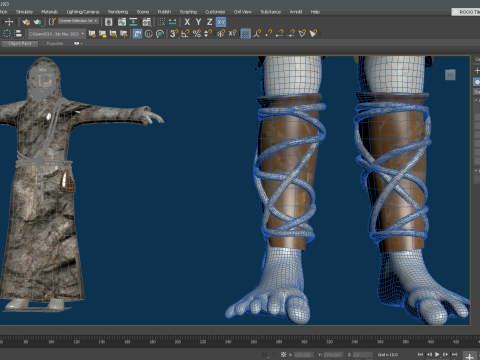Screen dimensions: 480x360
Task: Open the Substance menu
Action: click(x=270, y=12)
